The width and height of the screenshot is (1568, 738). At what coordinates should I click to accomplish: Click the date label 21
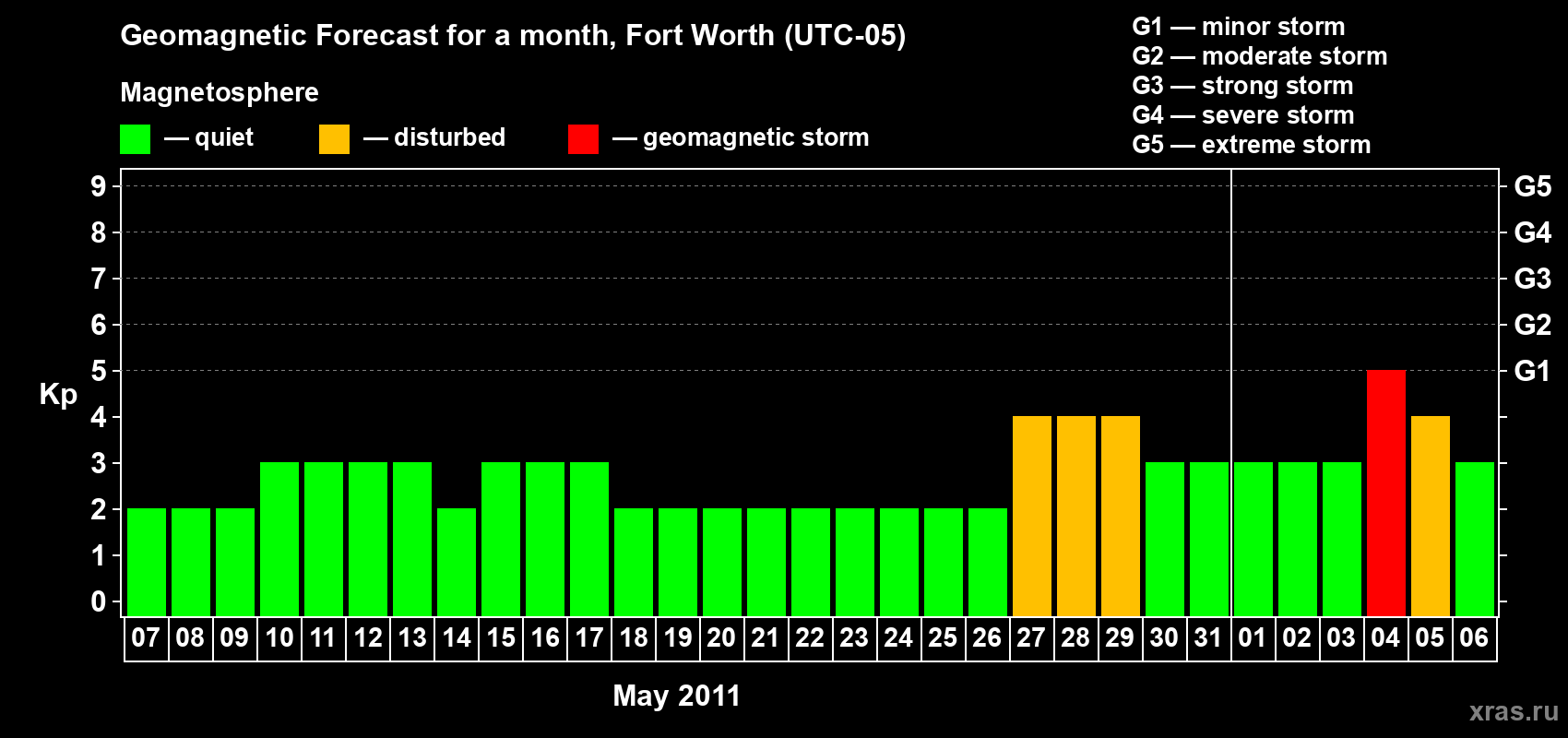click(766, 637)
